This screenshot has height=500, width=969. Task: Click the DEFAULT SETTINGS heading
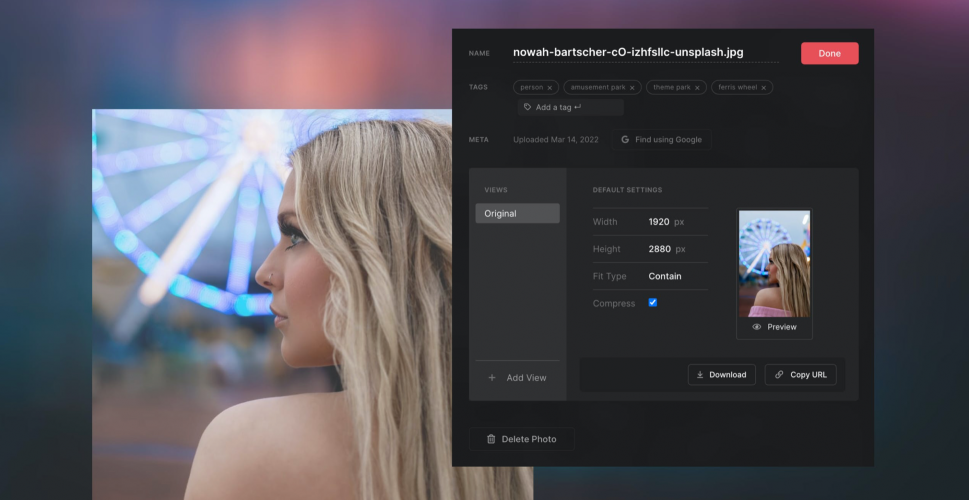pos(627,190)
